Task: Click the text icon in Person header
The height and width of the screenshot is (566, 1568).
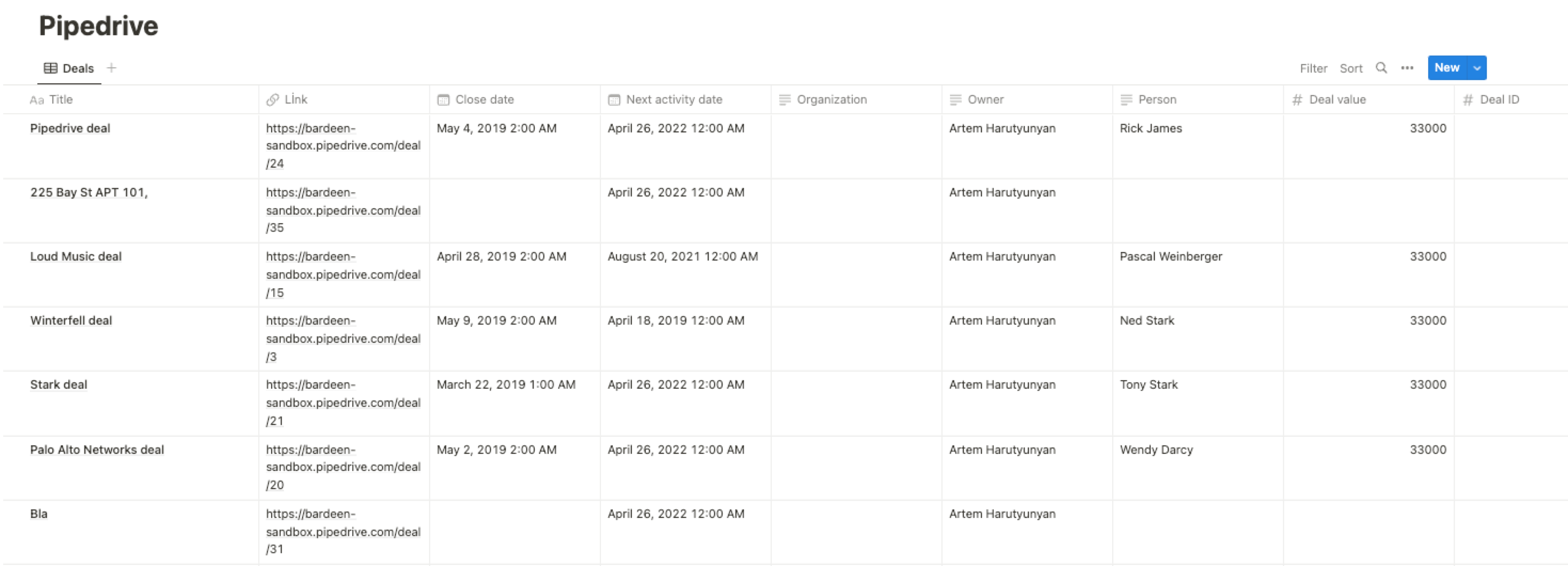Action: coord(1127,99)
